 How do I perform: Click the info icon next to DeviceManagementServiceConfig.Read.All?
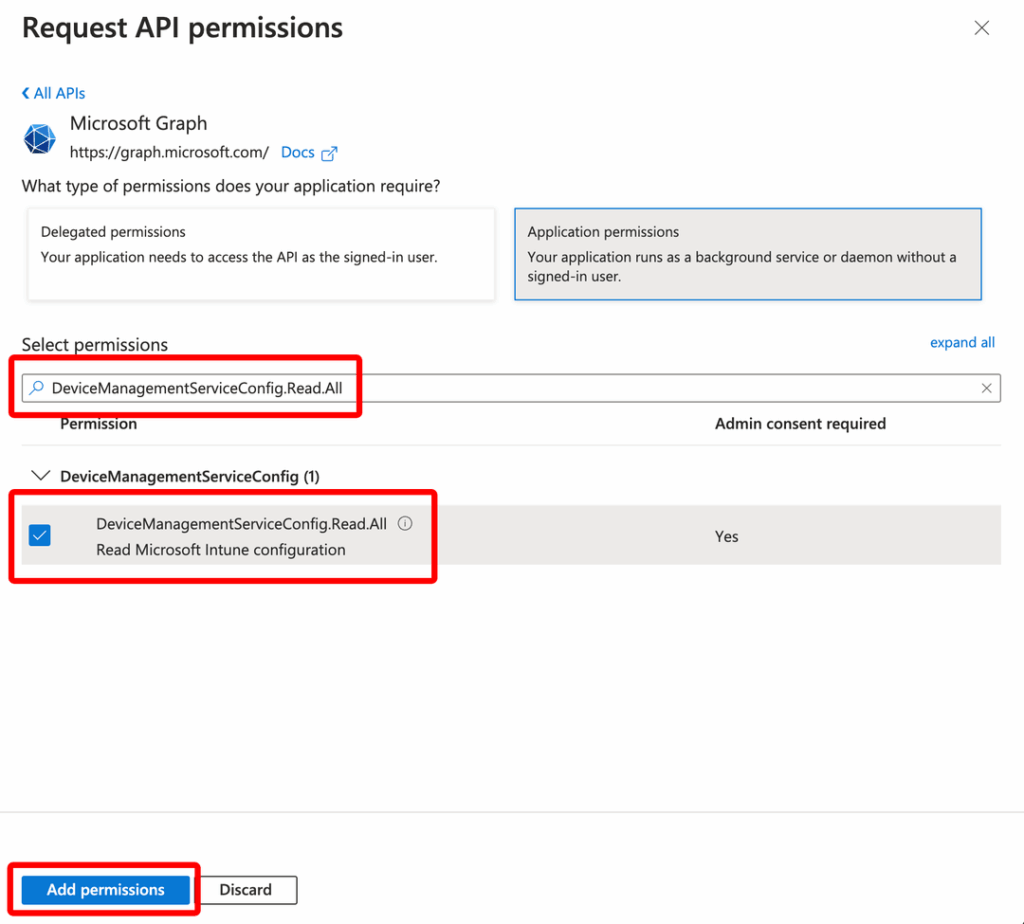tap(406, 522)
